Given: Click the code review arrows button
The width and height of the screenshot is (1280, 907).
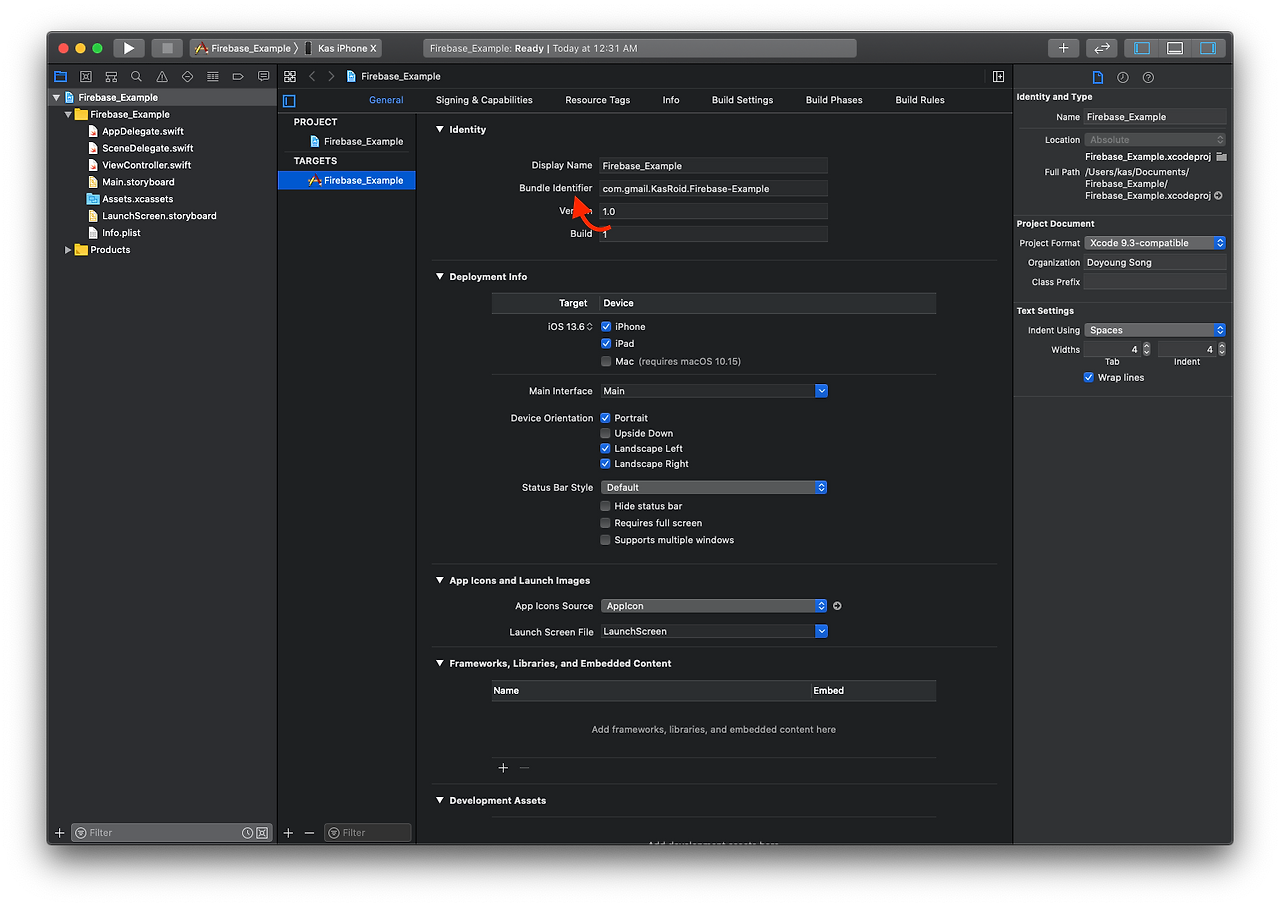Looking at the screenshot, I should coord(1102,48).
